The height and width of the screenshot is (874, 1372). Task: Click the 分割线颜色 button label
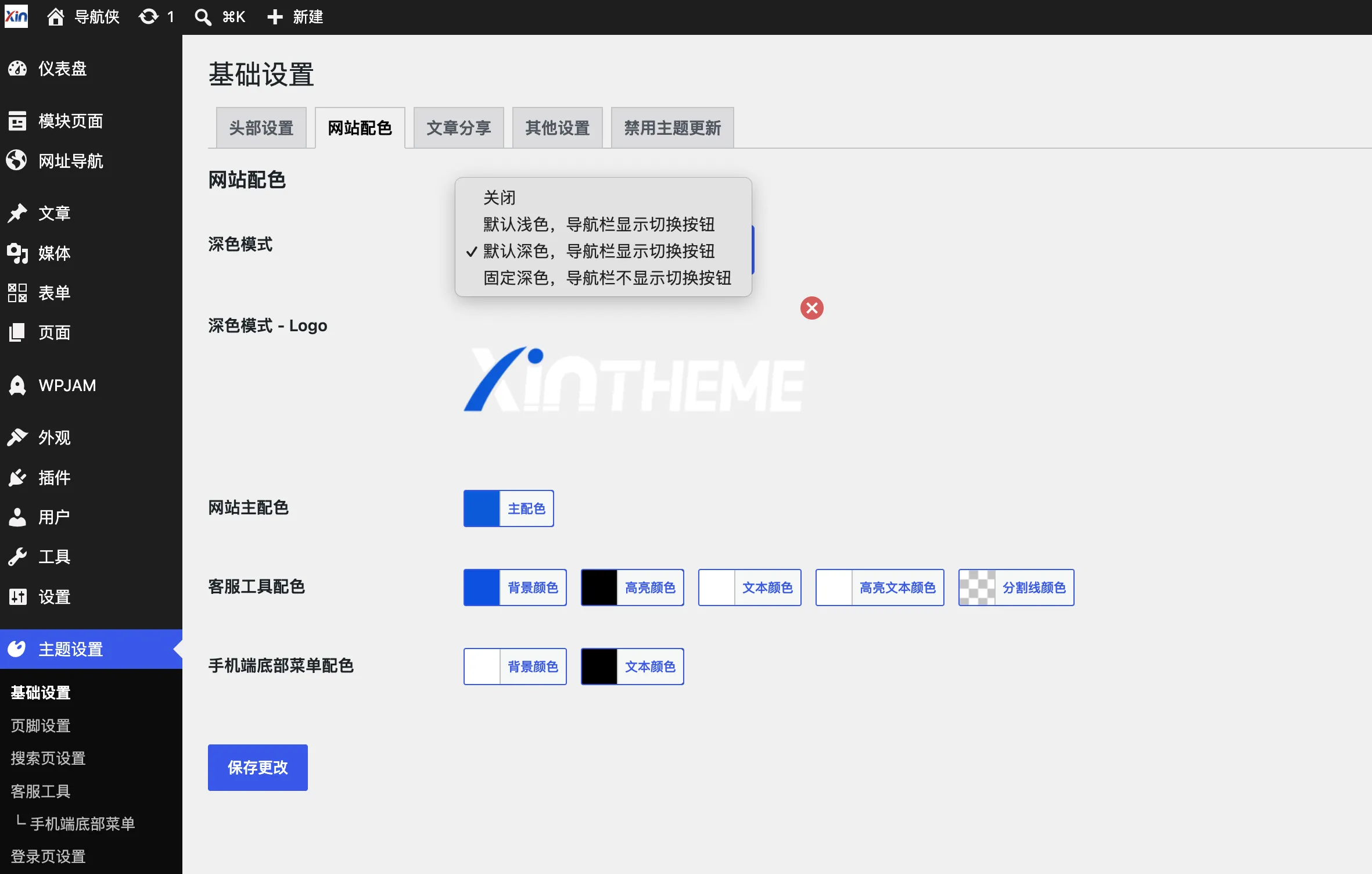point(1035,588)
